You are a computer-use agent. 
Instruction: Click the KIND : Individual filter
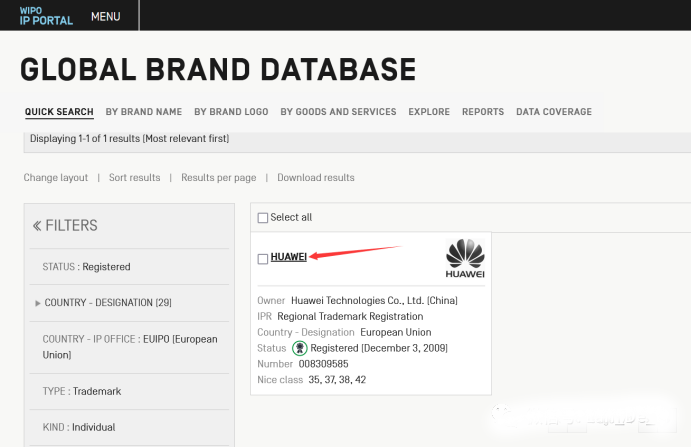pyautogui.click(x=79, y=427)
